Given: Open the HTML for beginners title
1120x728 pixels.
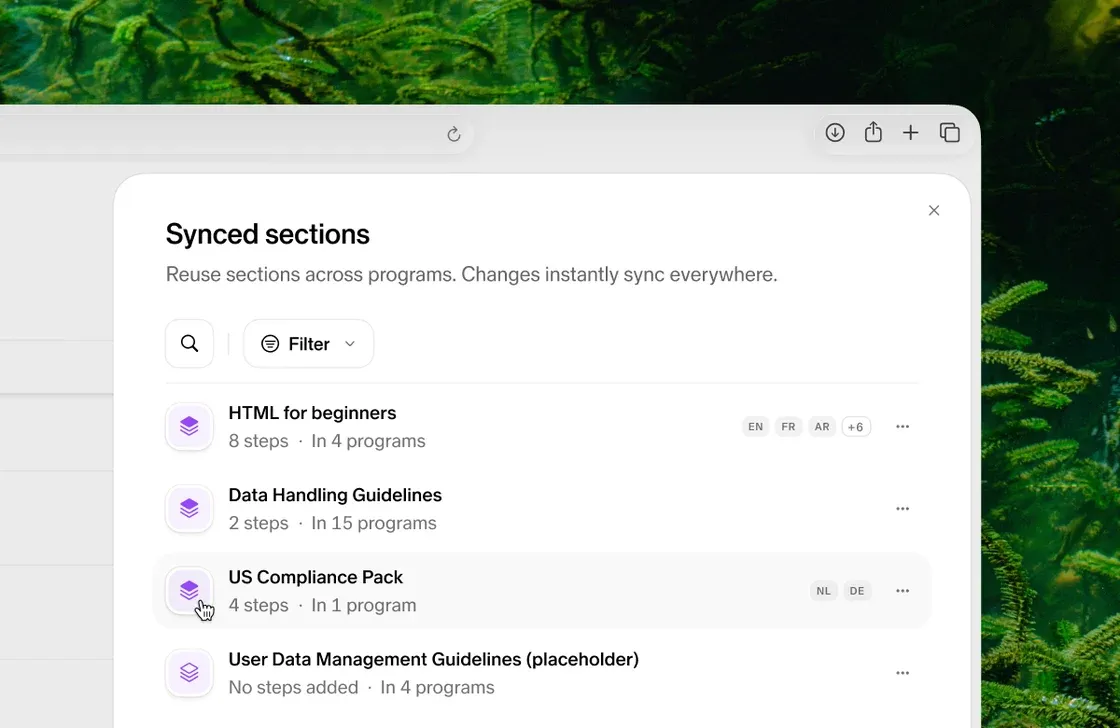Looking at the screenshot, I should [312, 413].
